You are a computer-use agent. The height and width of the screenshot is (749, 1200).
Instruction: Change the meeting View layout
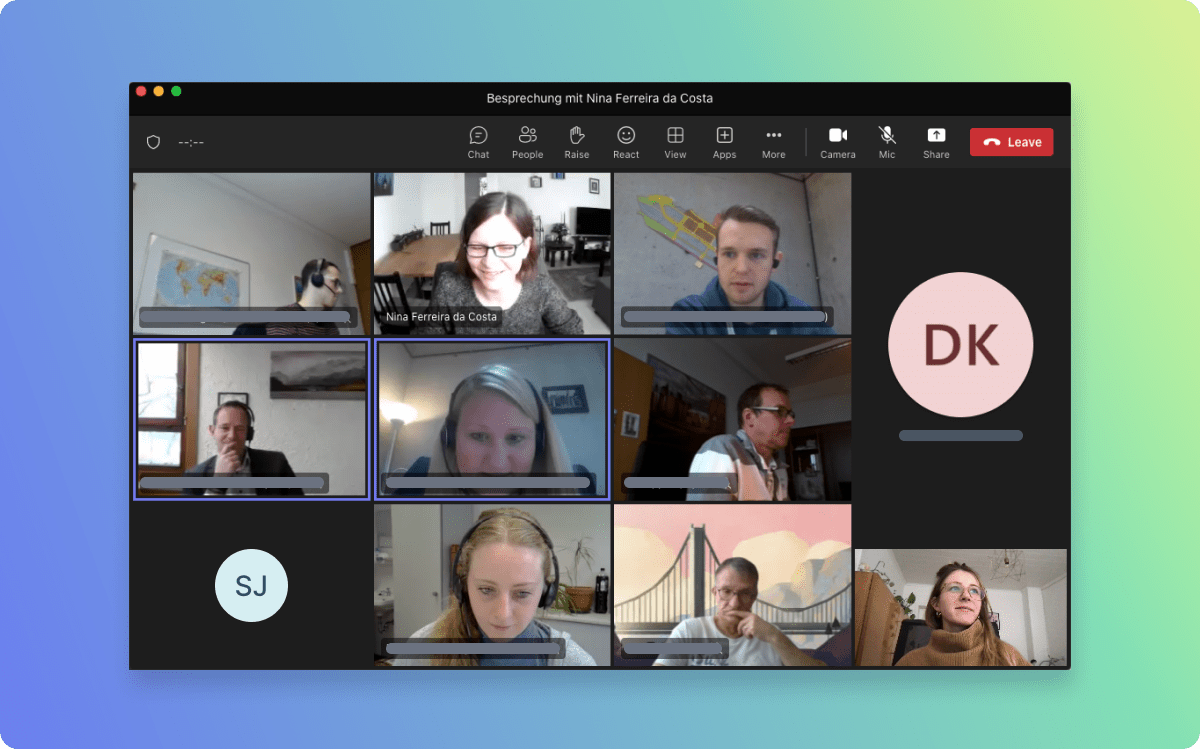click(x=675, y=142)
